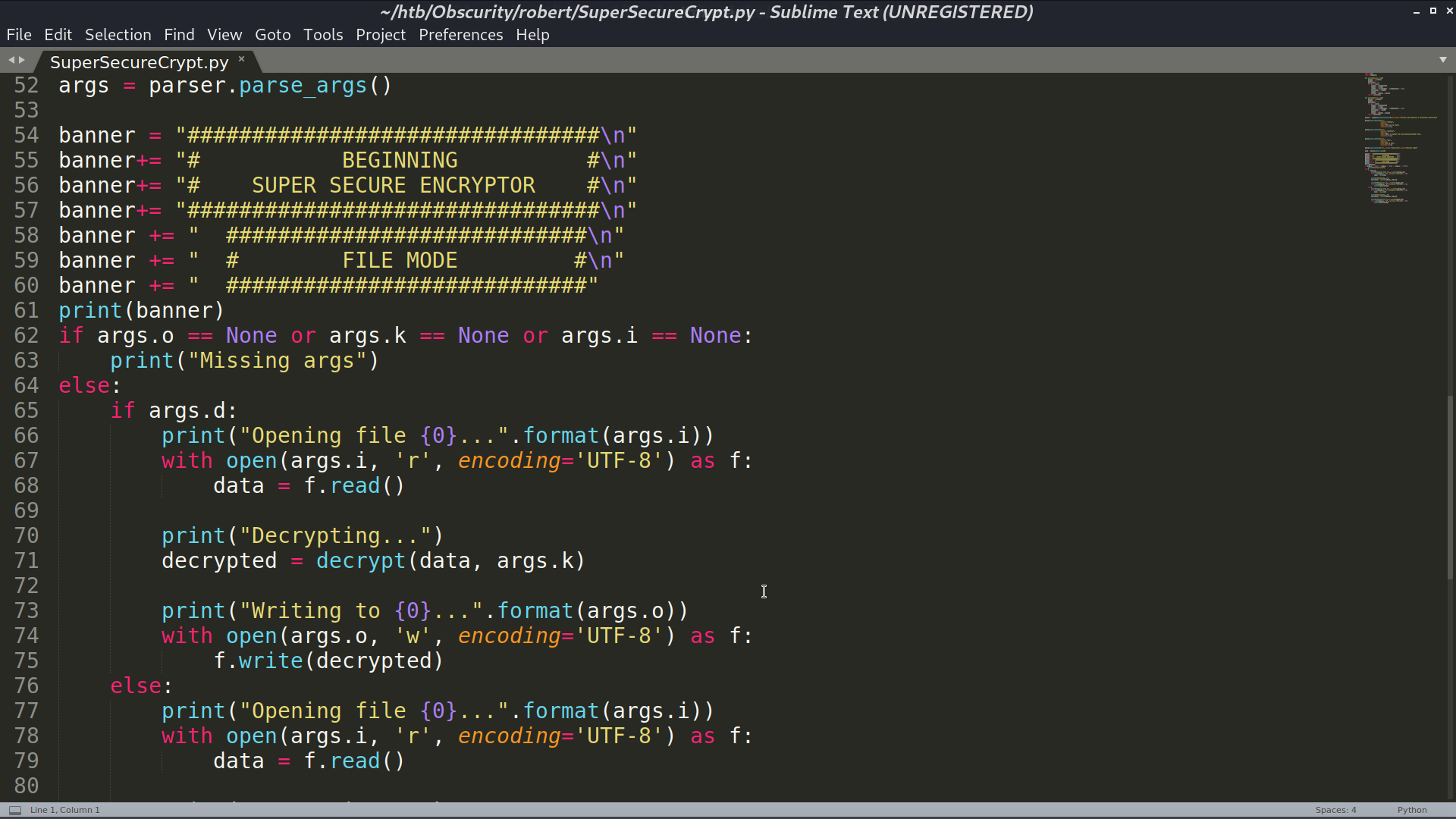Click the minimap code overview
1456x819 pixels.
click(x=1401, y=139)
